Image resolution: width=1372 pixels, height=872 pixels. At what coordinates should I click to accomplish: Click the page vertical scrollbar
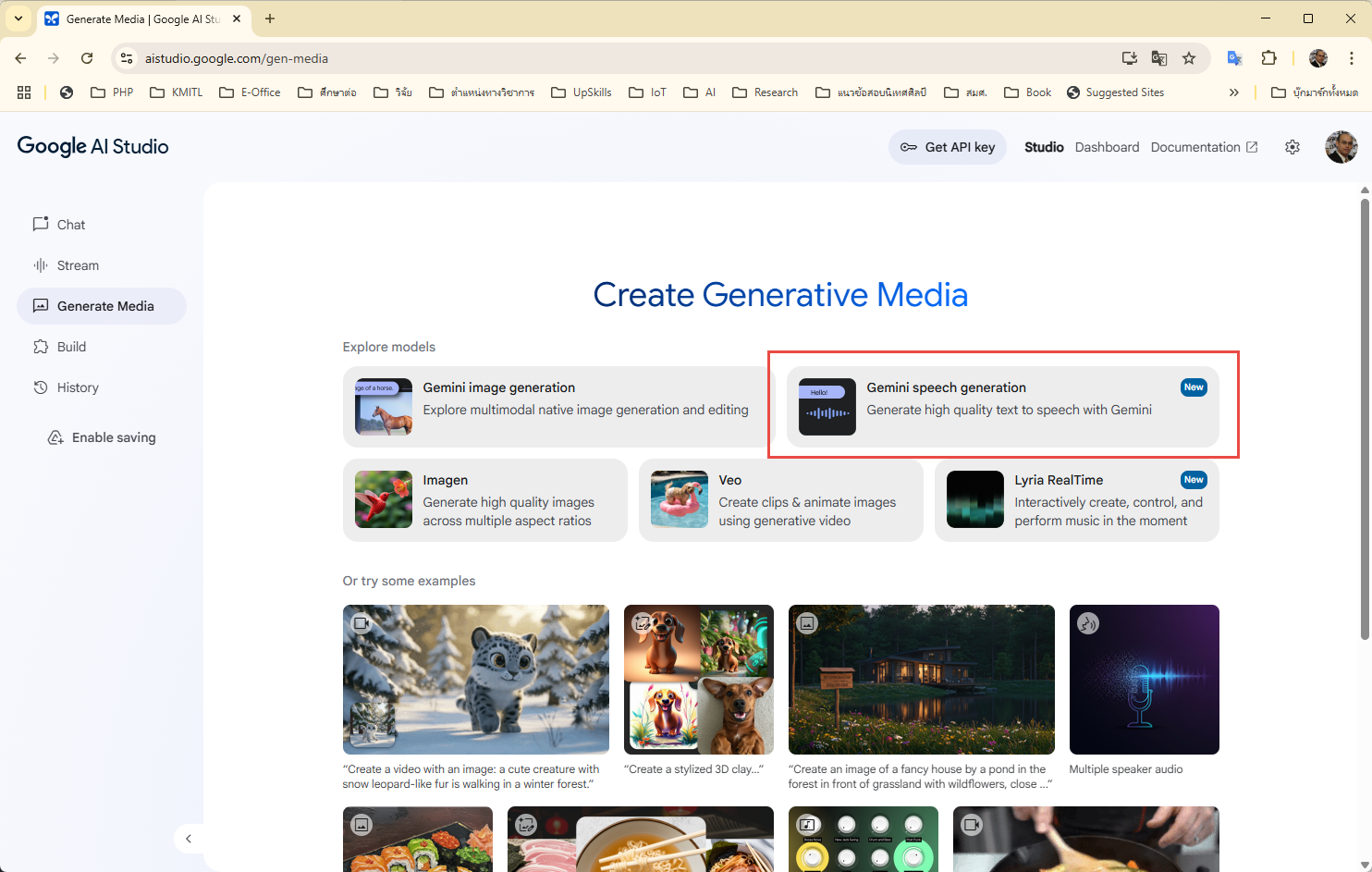[x=1365, y=416]
